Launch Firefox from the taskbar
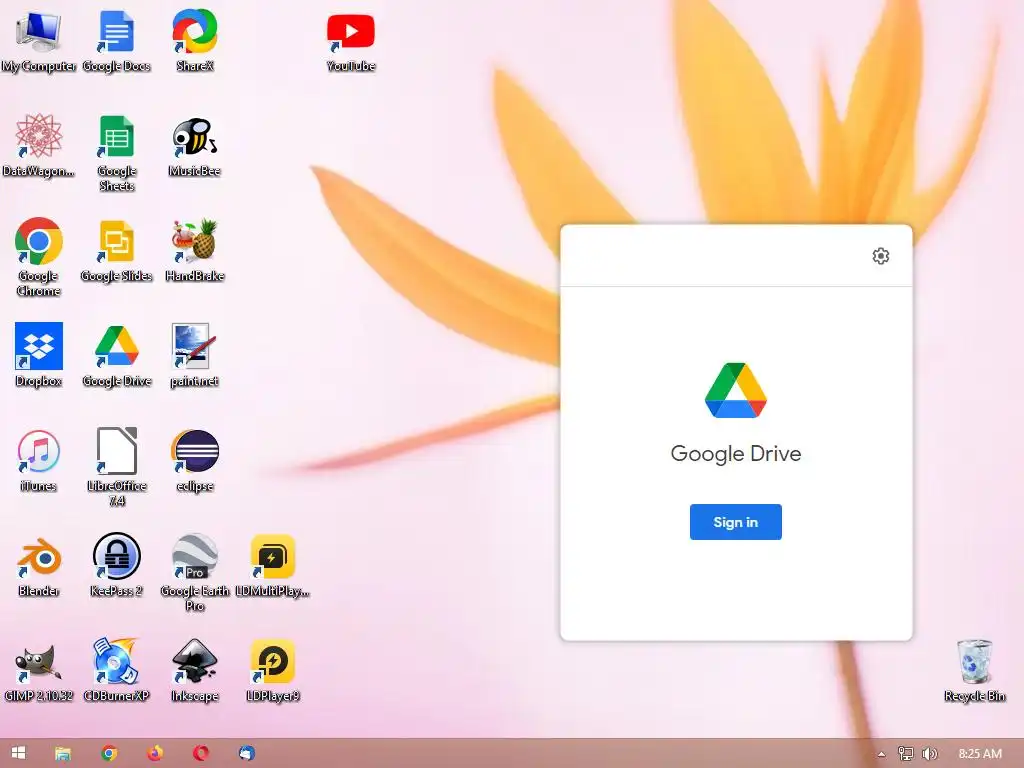The height and width of the screenshot is (768, 1024). pyautogui.click(x=155, y=753)
